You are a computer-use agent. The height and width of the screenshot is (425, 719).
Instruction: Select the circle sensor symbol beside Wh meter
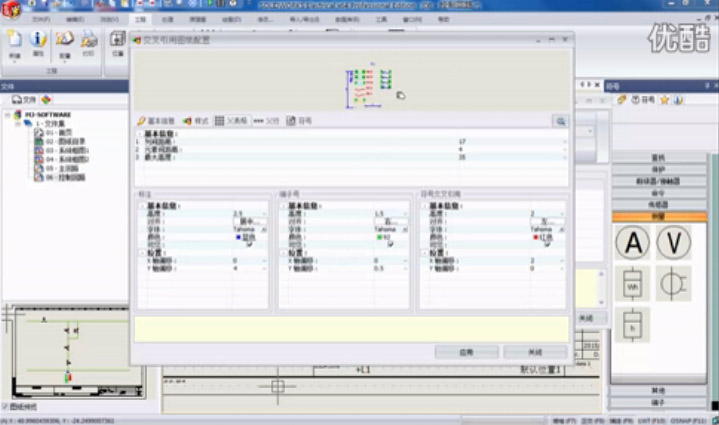tap(673, 284)
